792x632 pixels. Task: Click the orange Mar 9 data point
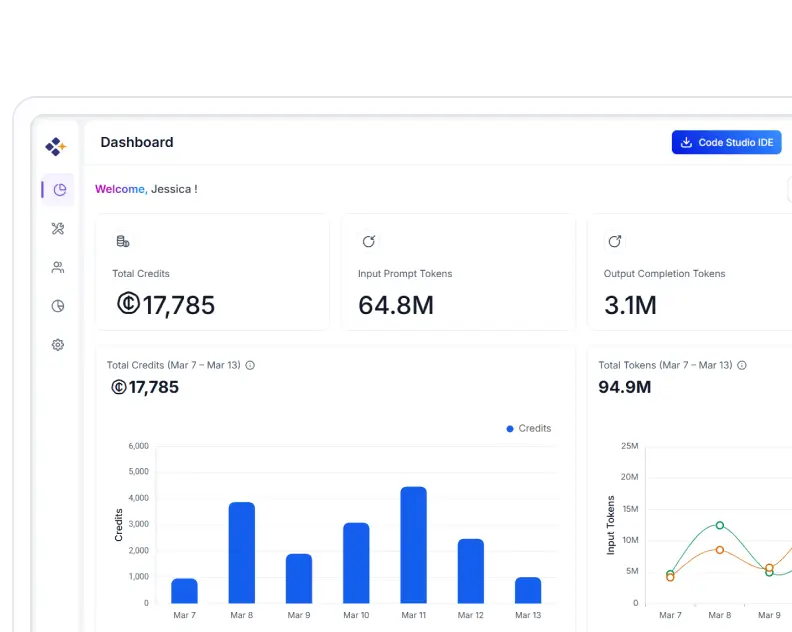[x=769, y=568]
